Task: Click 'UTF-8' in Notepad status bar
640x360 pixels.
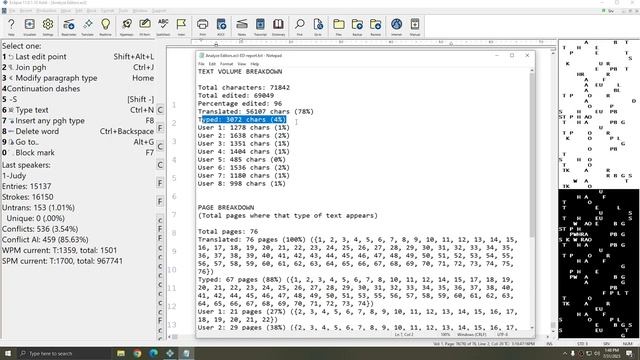Action: [502, 335]
